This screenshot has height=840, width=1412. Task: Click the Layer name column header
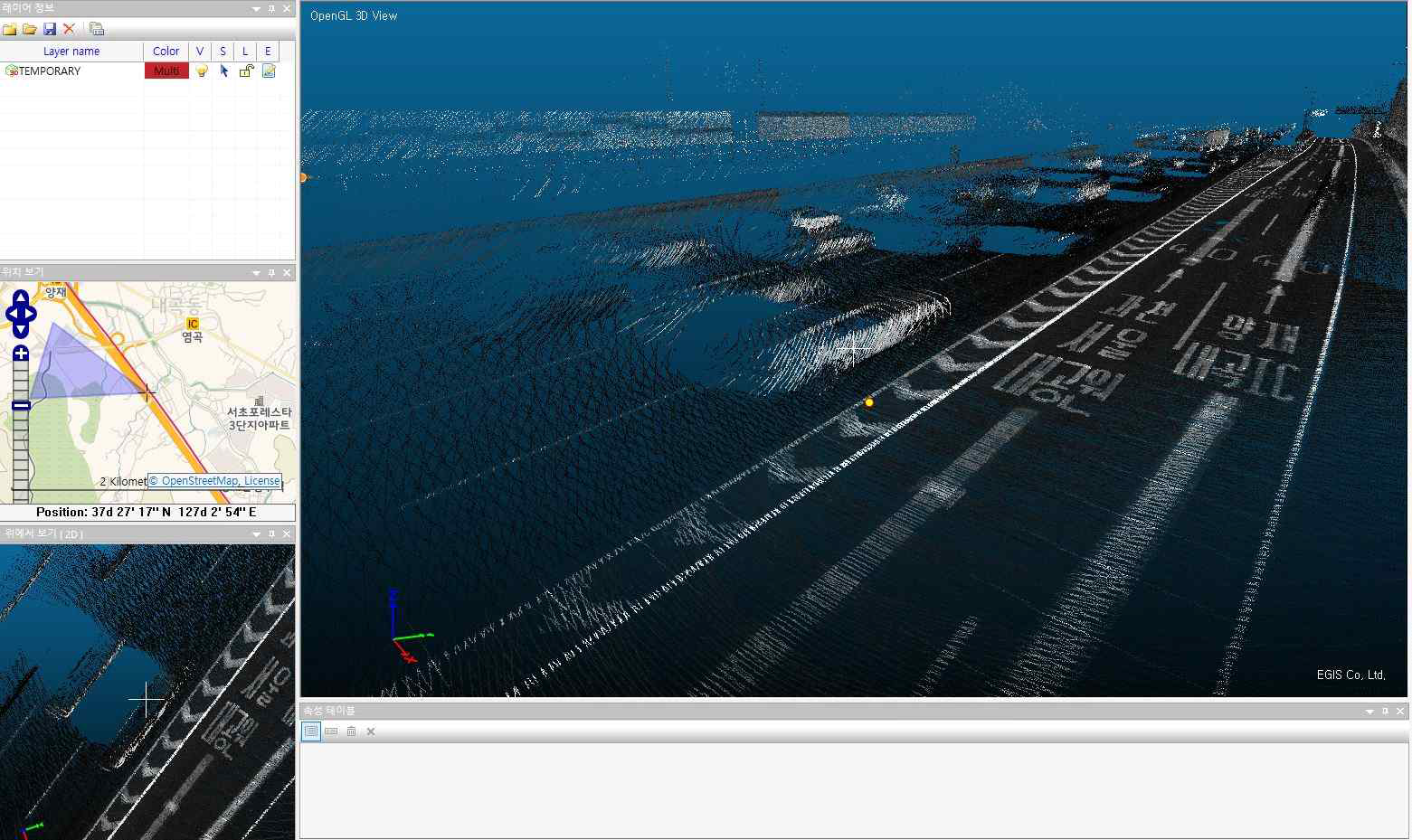(71, 52)
